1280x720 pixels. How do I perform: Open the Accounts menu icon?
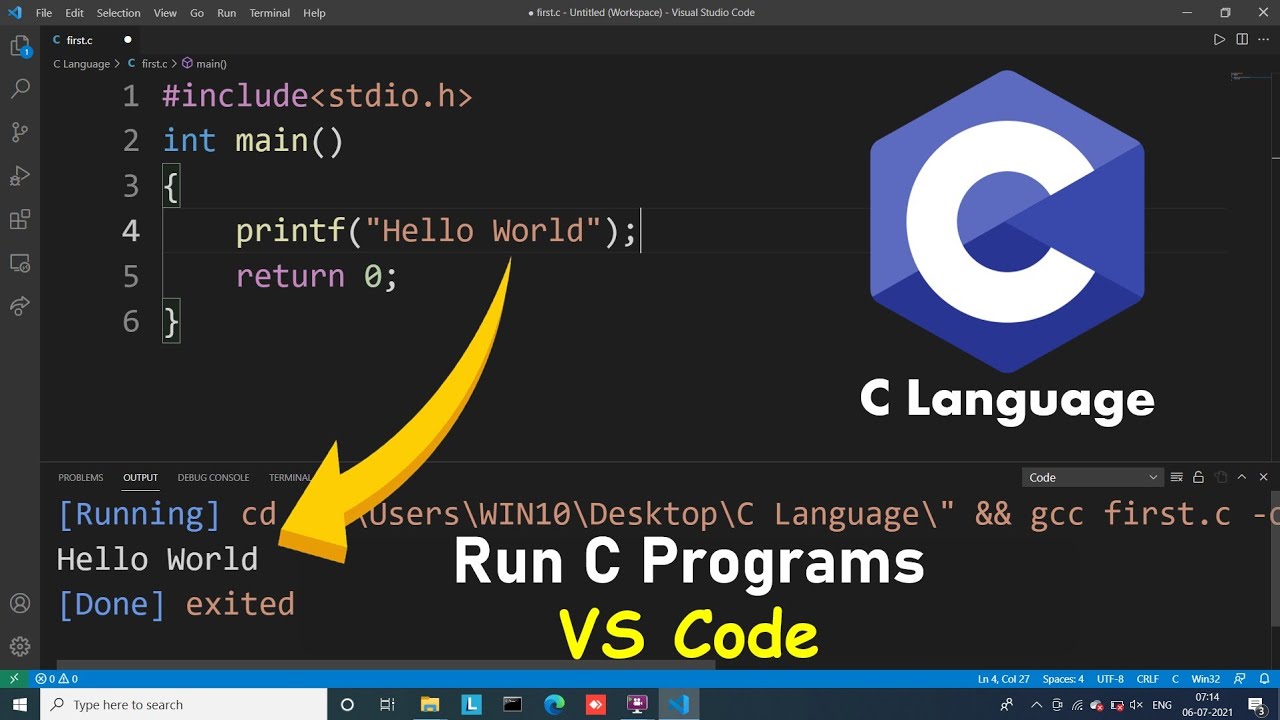pyautogui.click(x=20, y=604)
